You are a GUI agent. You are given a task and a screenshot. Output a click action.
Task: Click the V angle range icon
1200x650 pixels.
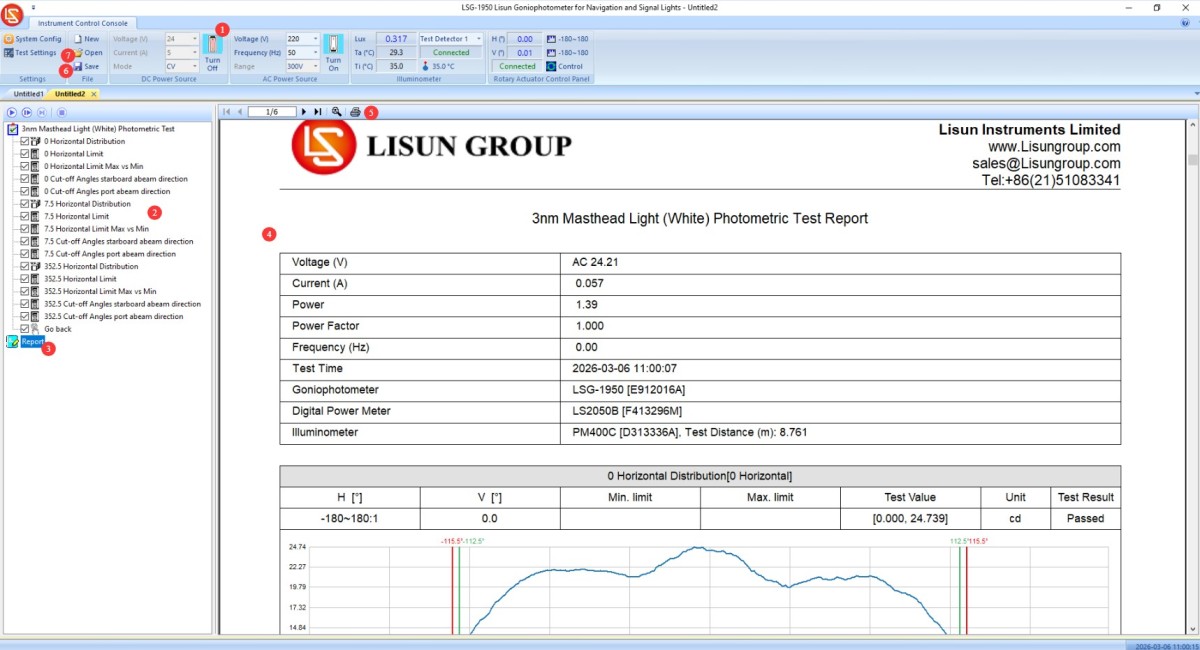(551, 52)
